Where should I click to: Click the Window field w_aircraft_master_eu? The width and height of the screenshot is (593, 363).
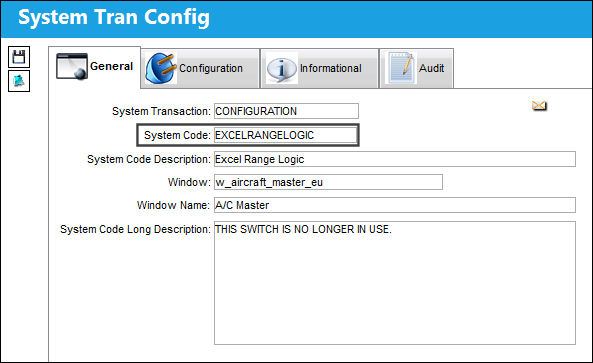click(x=328, y=182)
